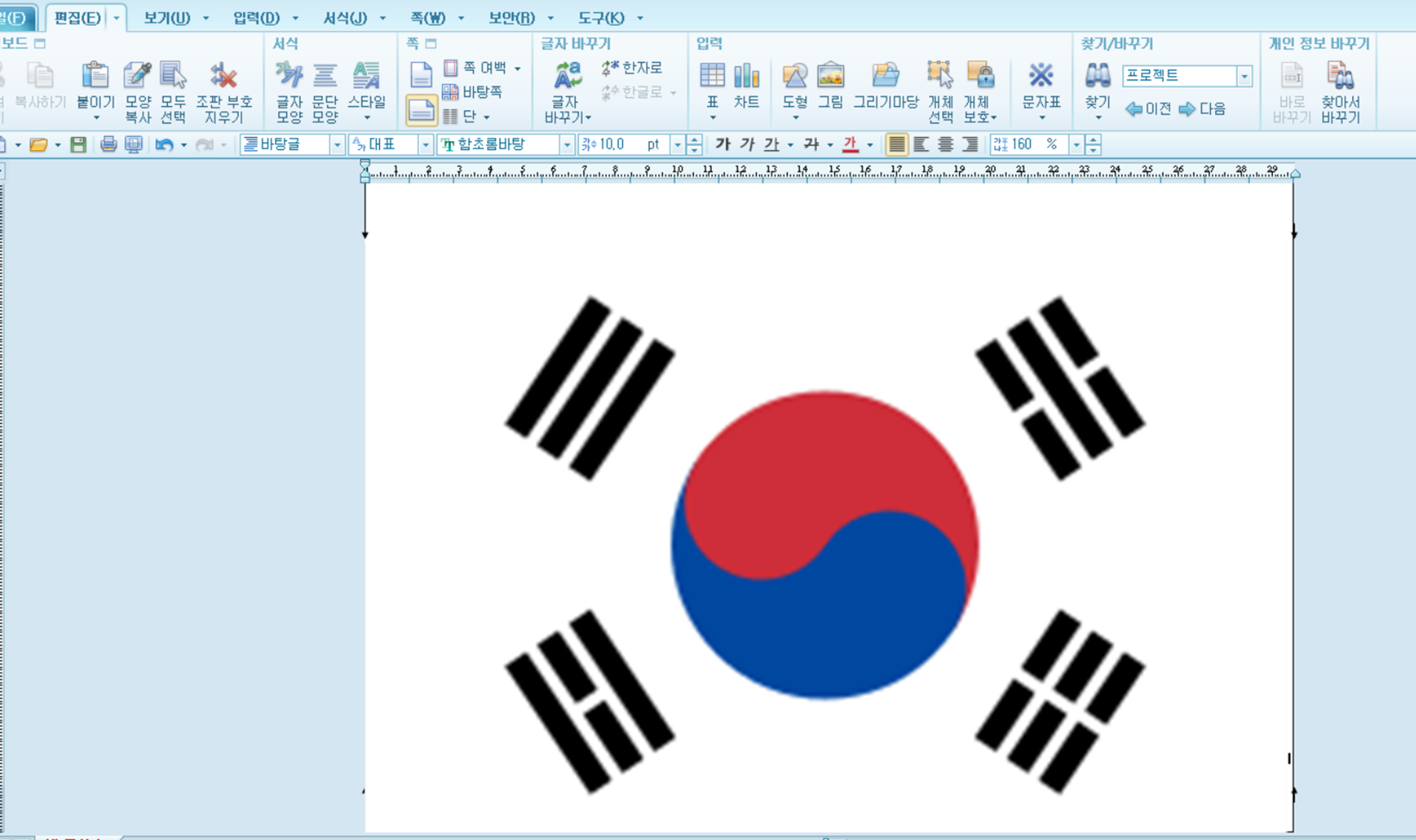Insert a chart with 차트 icon
Viewport: 1416px width, 840px height.
pos(746,76)
